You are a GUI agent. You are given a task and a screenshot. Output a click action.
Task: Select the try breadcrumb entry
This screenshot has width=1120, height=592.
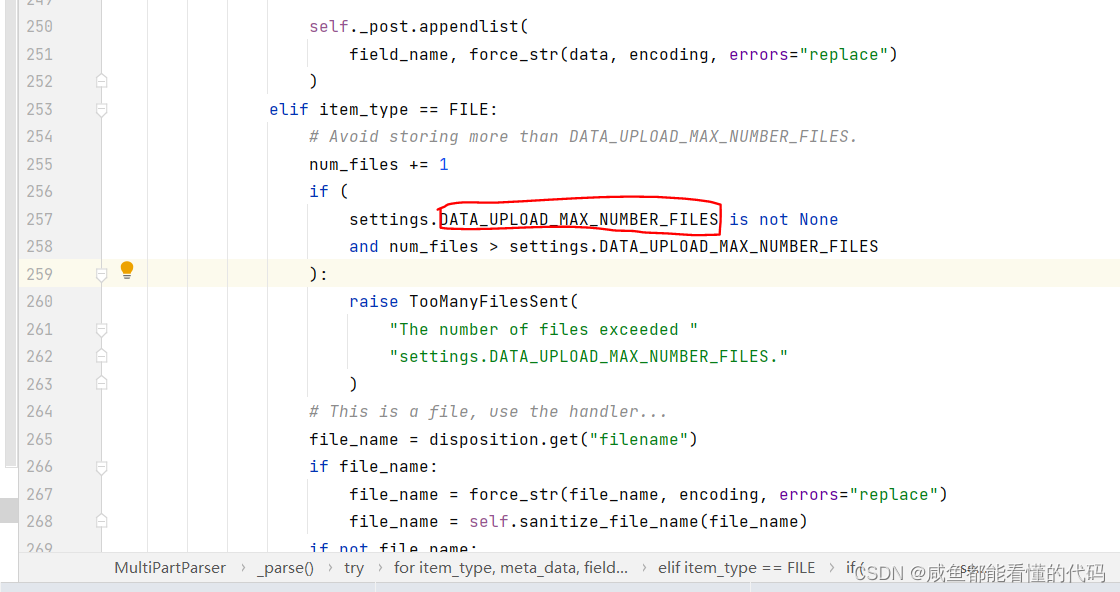[354, 567]
